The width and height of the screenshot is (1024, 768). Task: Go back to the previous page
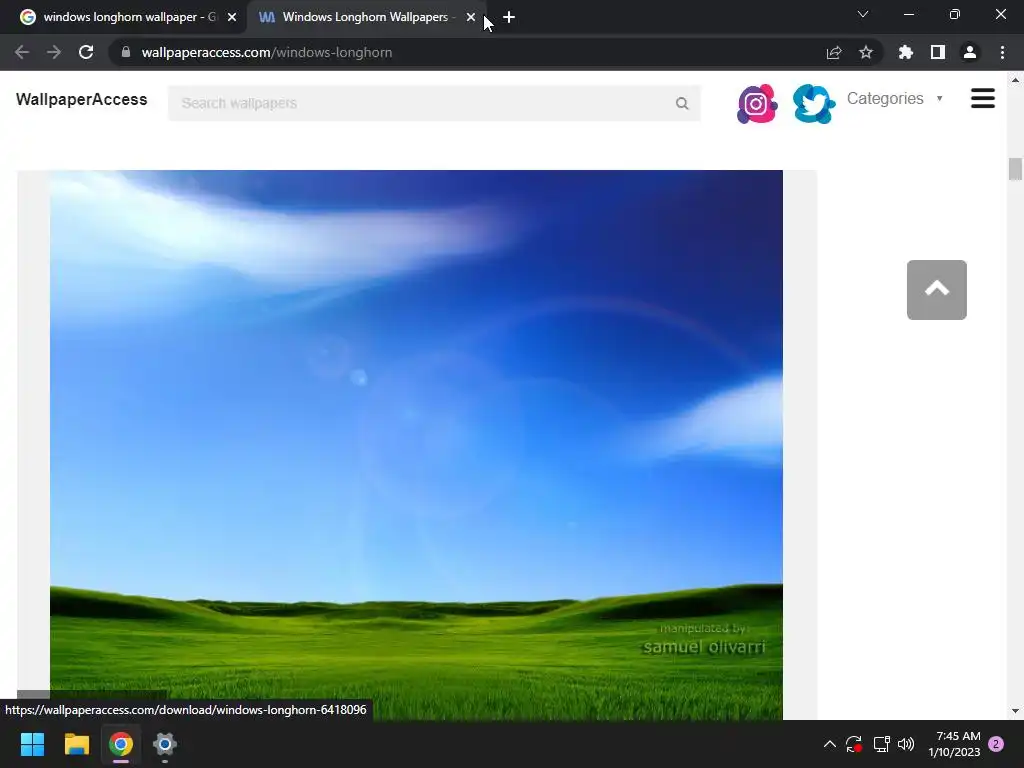(22, 52)
